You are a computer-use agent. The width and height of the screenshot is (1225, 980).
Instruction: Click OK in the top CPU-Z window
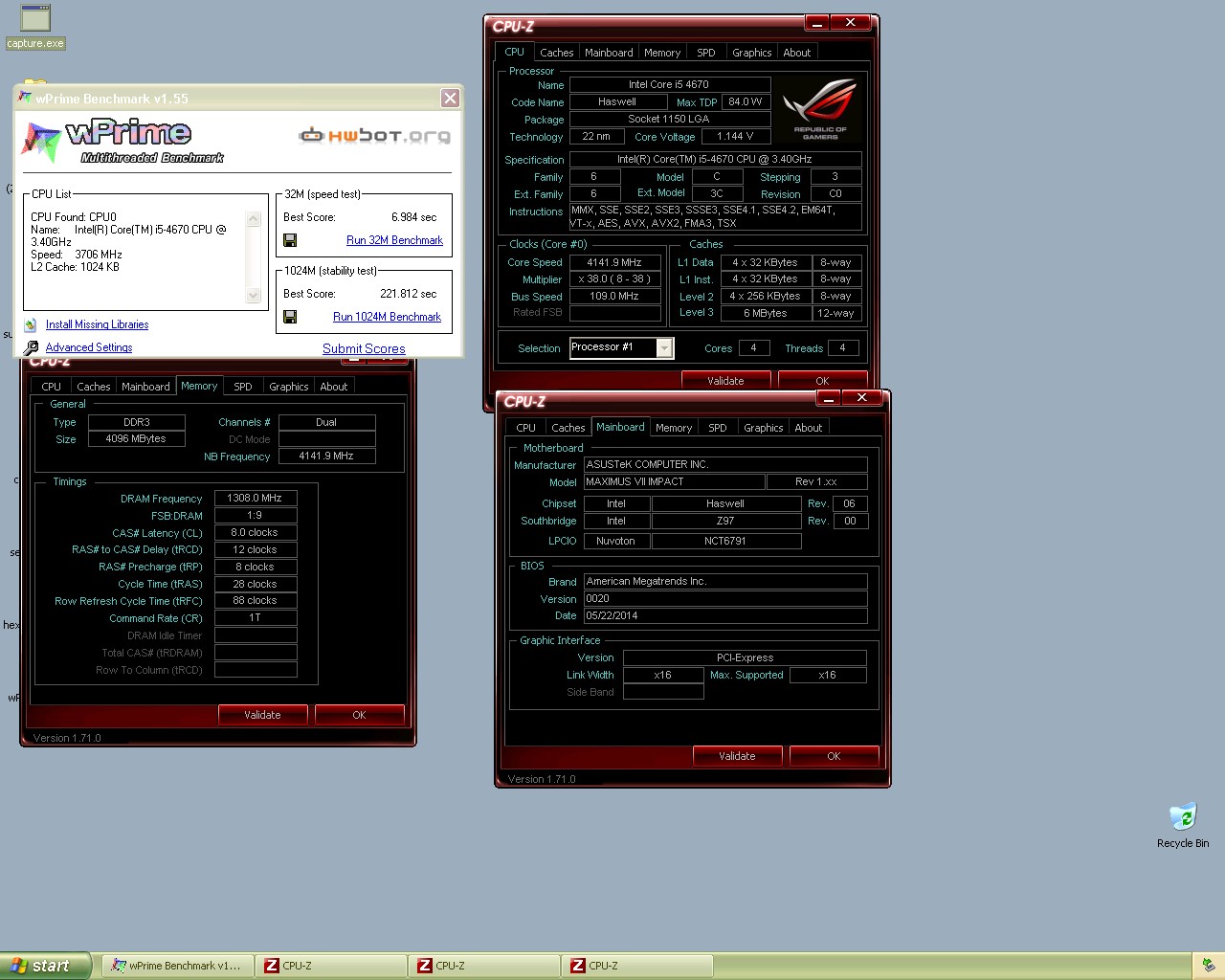[822, 380]
